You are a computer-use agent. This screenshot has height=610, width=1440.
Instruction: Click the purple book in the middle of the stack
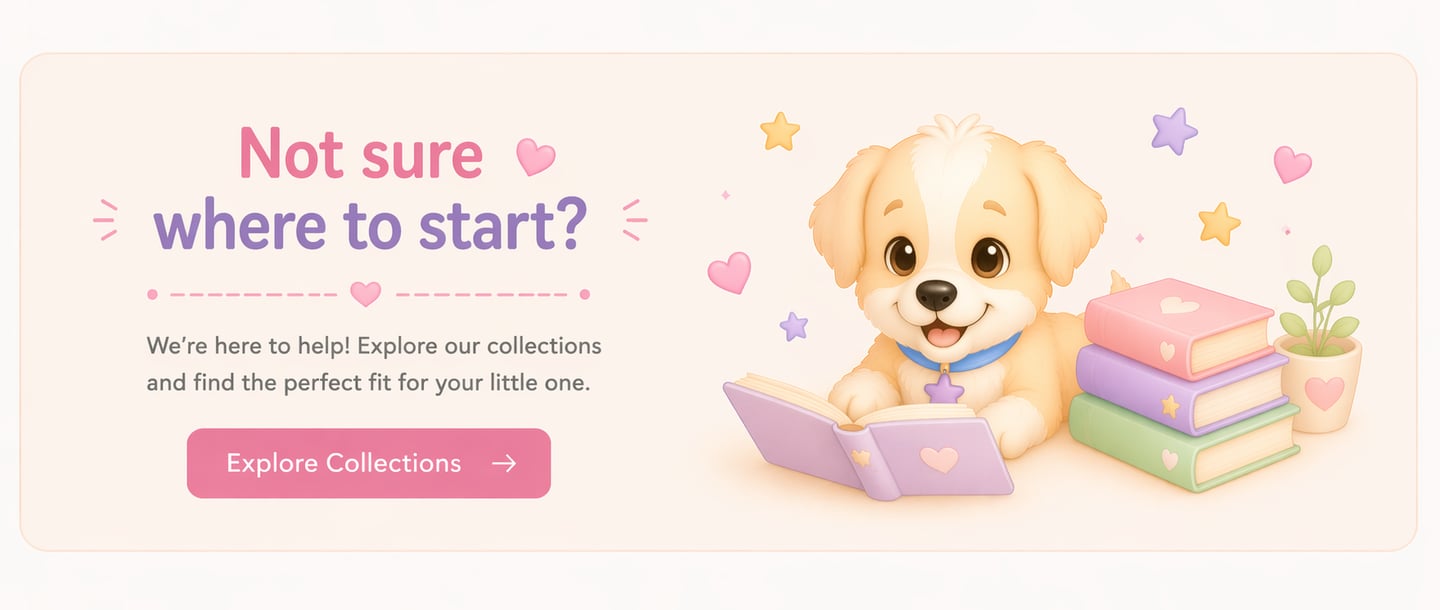(1180, 388)
